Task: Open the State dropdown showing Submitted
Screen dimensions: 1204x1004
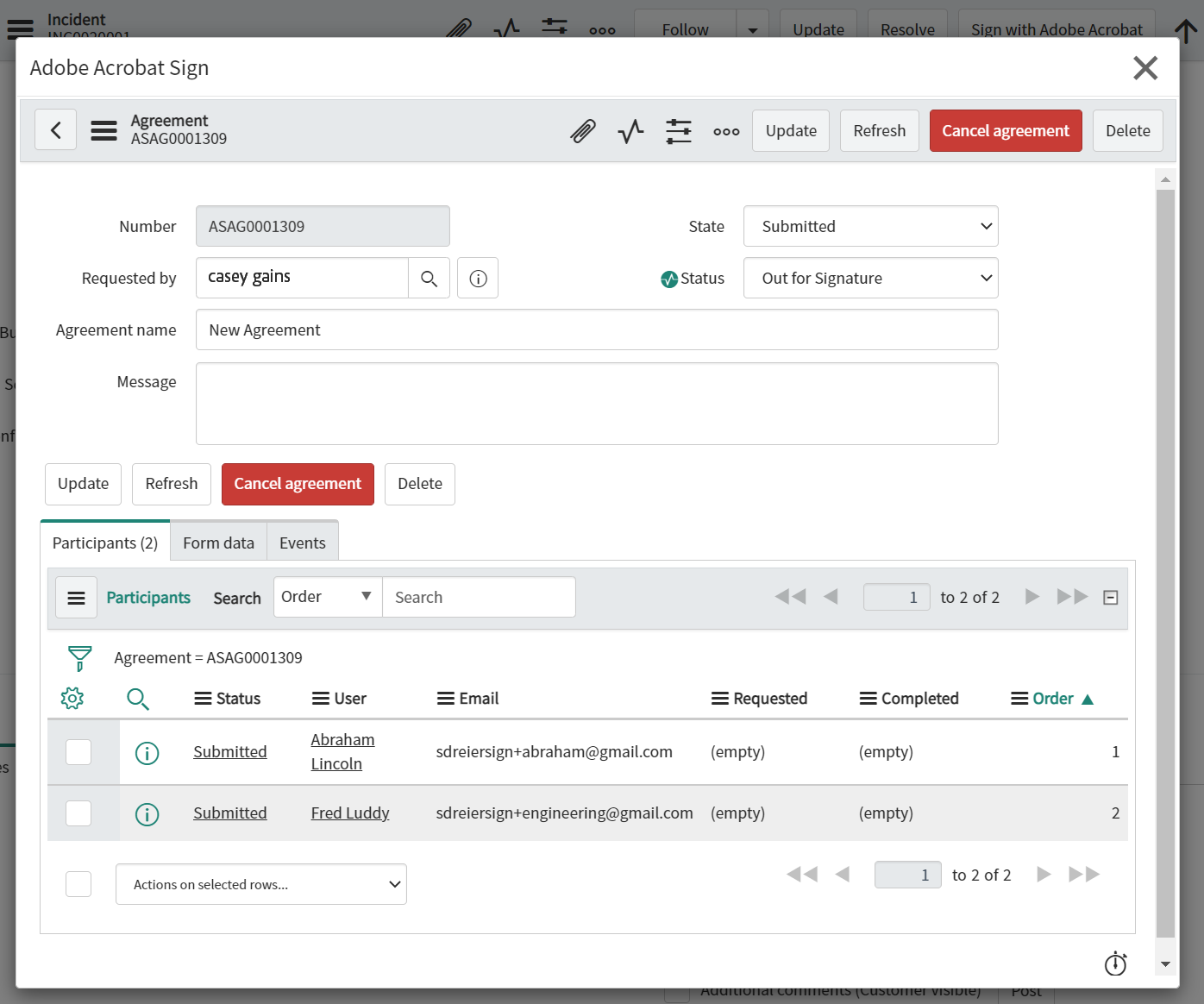Action: (869, 226)
